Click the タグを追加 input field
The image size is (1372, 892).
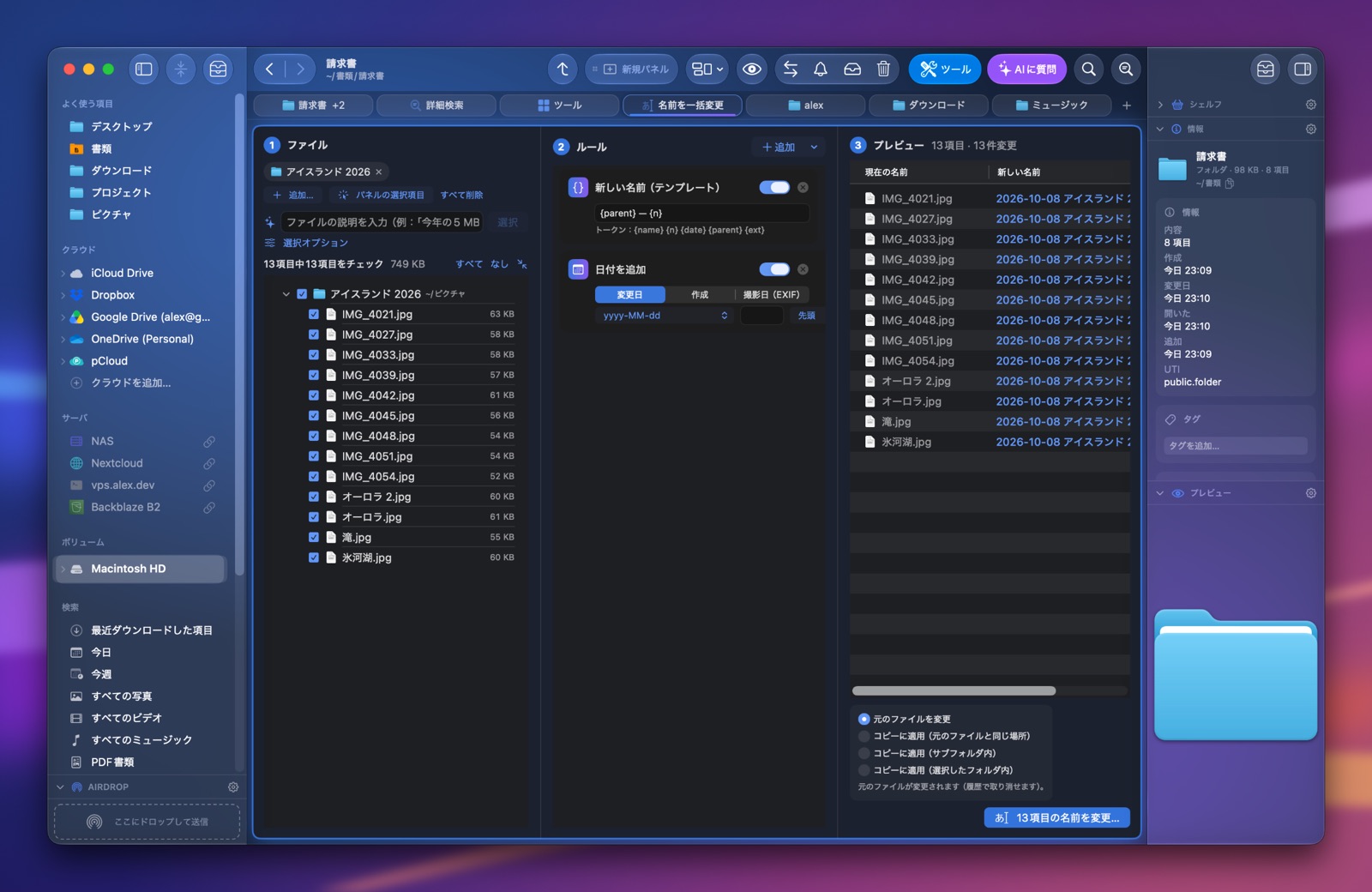click(x=1235, y=446)
